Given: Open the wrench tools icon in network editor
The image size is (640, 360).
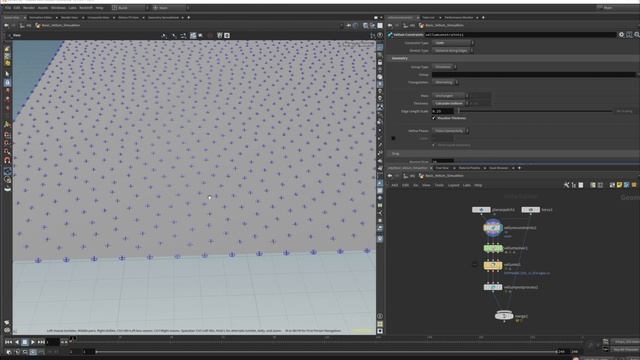Looking at the screenshot, I should [x=567, y=185].
